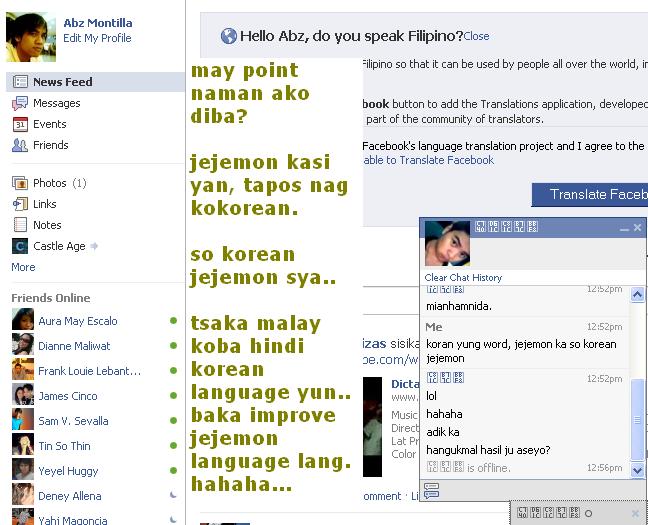Close the 'do you speak Filipino' prompt

click(x=476, y=36)
